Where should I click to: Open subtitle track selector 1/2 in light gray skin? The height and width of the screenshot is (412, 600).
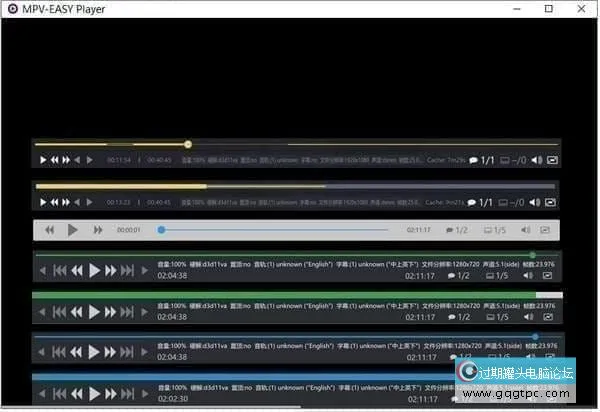click(x=457, y=230)
